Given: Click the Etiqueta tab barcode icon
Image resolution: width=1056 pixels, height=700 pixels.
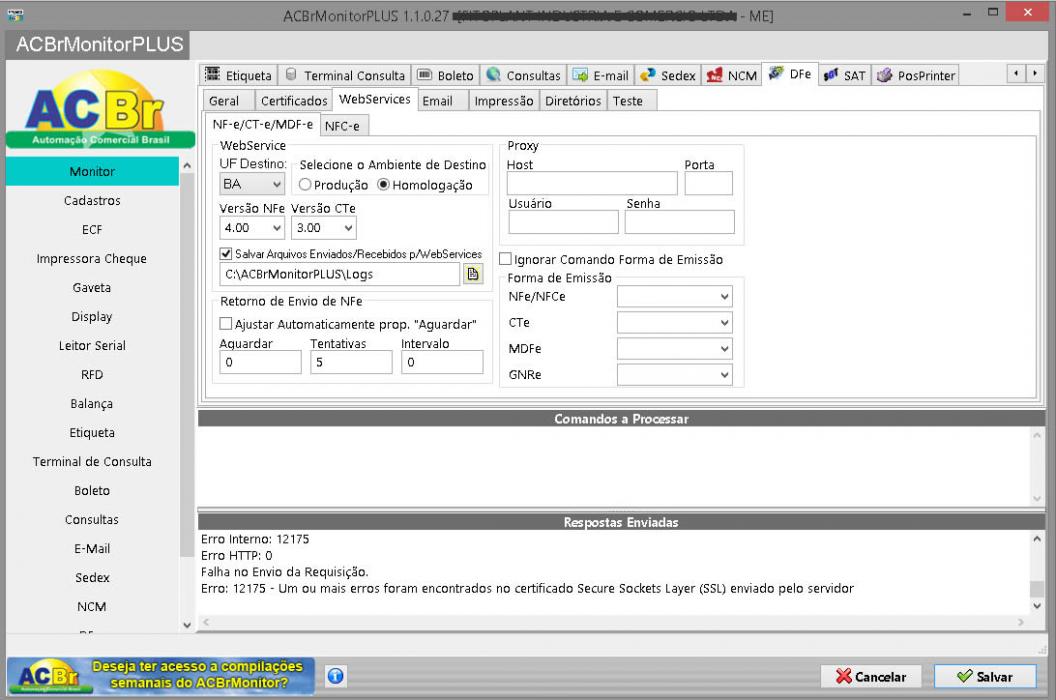Looking at the screenshot, I should pos(212,74).
